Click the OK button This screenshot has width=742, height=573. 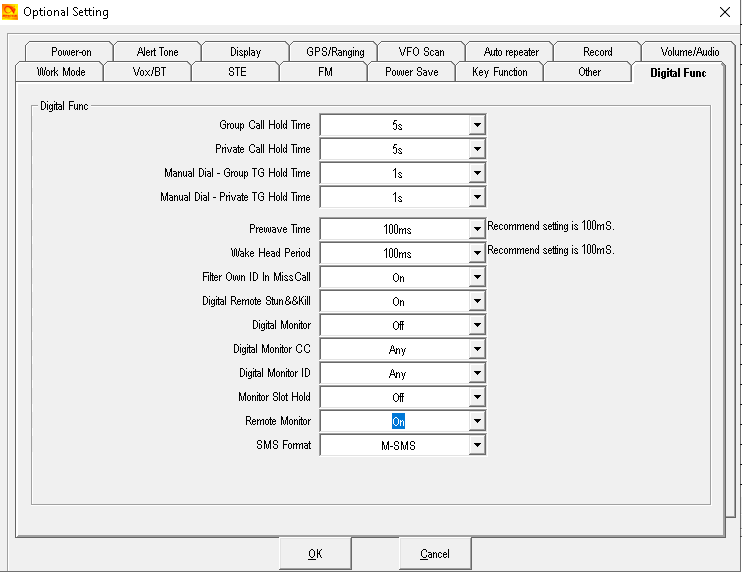pyautogui.click(x=315, y=553)
